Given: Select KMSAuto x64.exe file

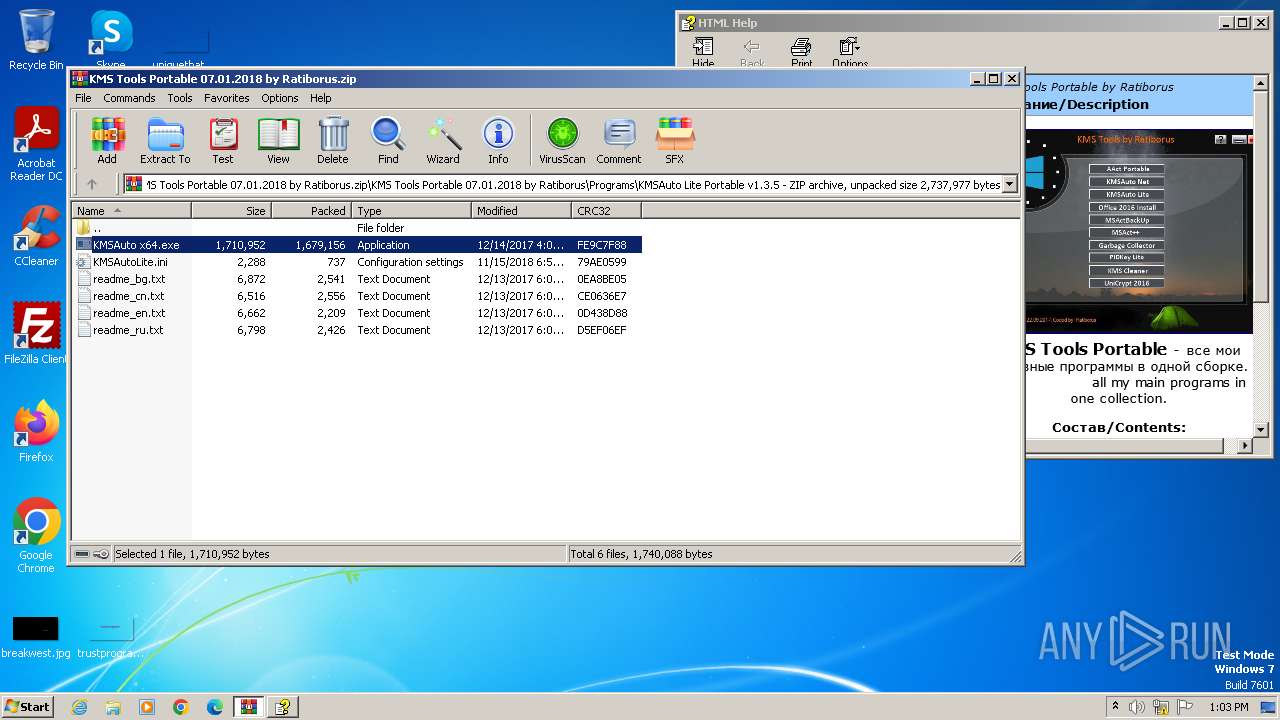Looking at the screenshot, I should tap(357, 245).
